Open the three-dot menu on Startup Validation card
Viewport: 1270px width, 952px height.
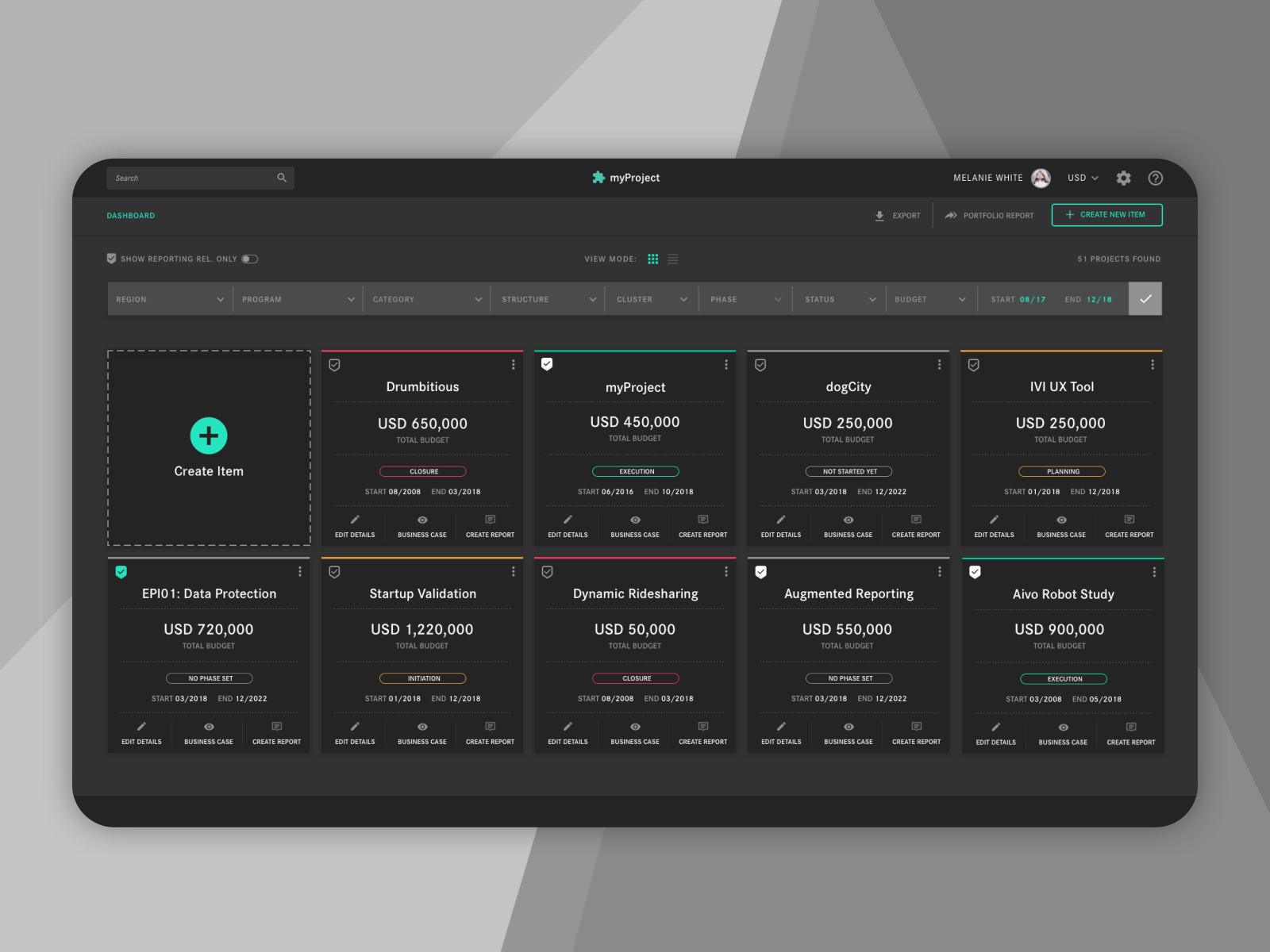click(x=513, y=570)
